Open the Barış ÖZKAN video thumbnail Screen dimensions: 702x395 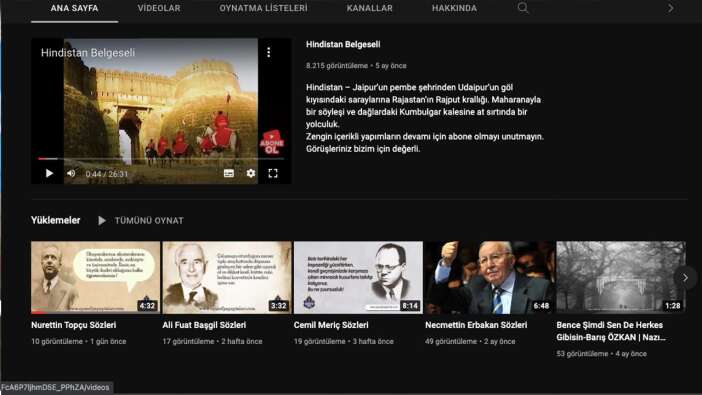click(621, 278)
